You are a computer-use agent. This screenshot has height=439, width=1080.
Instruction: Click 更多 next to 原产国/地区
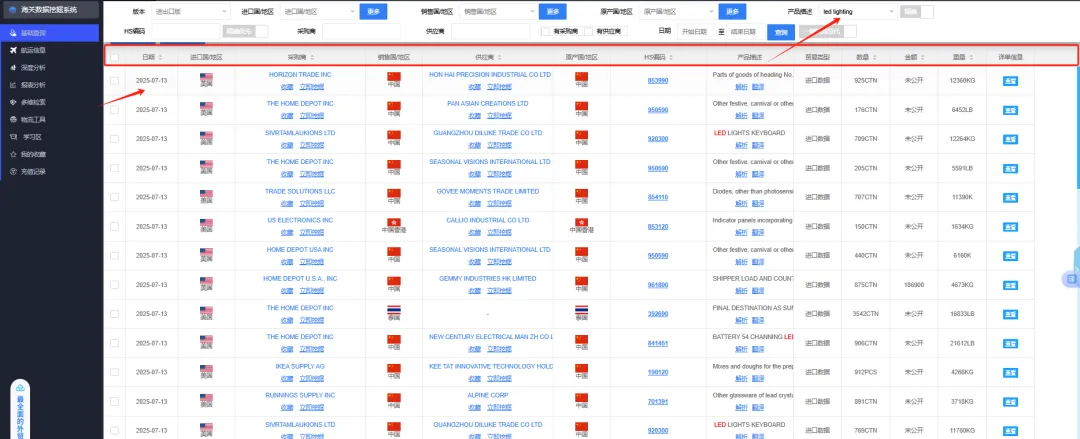[732, 12]
